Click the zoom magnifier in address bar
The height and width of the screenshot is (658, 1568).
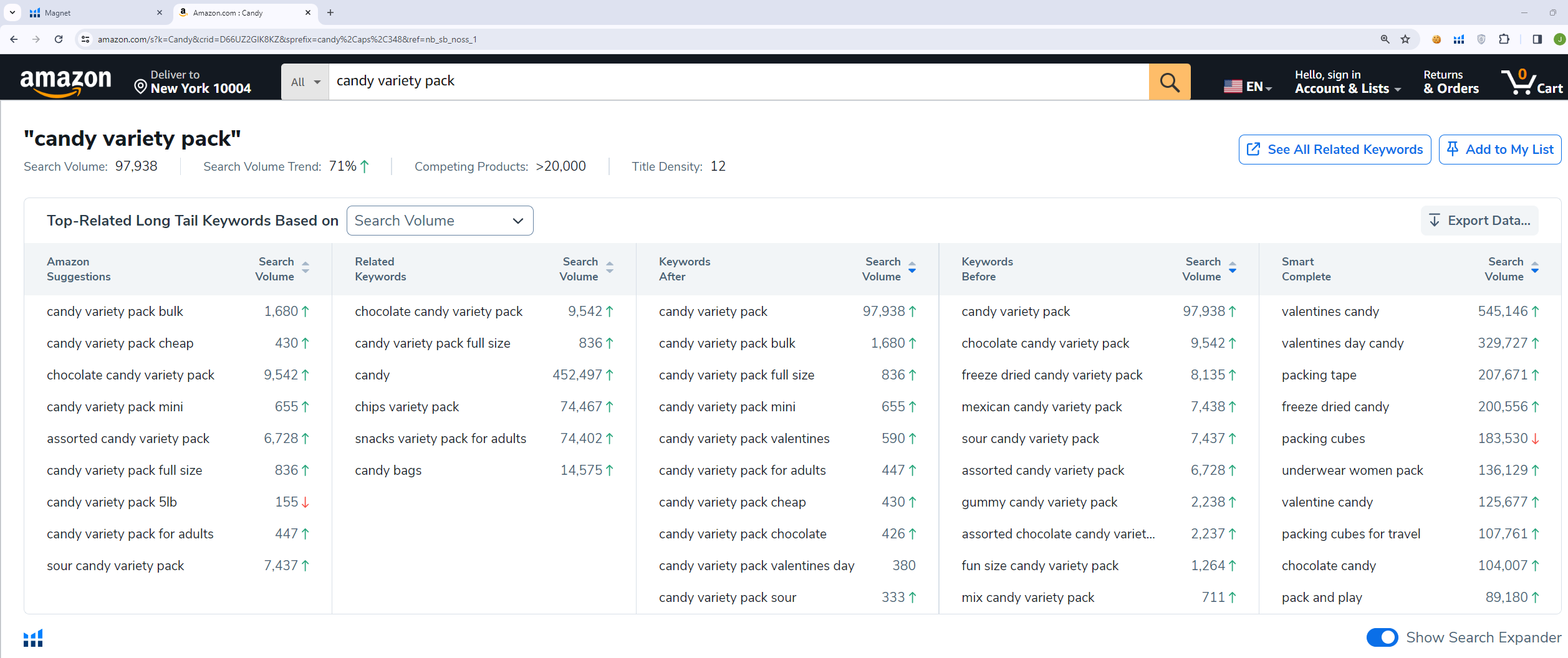pos(1385,39)
